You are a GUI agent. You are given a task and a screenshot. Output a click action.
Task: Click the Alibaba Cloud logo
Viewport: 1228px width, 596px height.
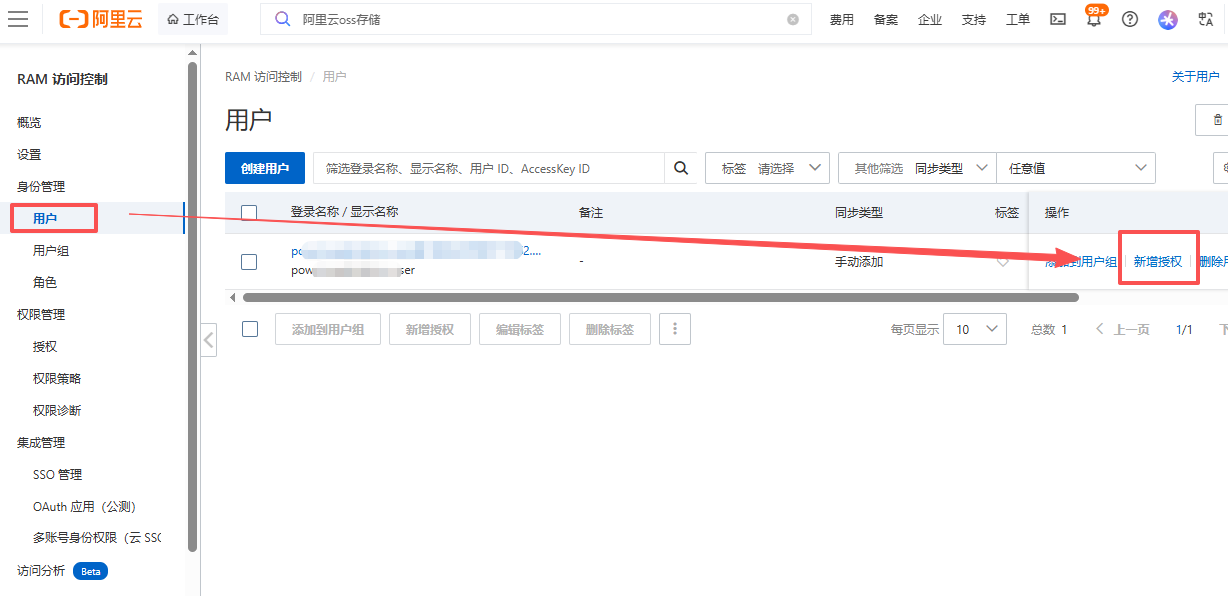click(100, 19)
